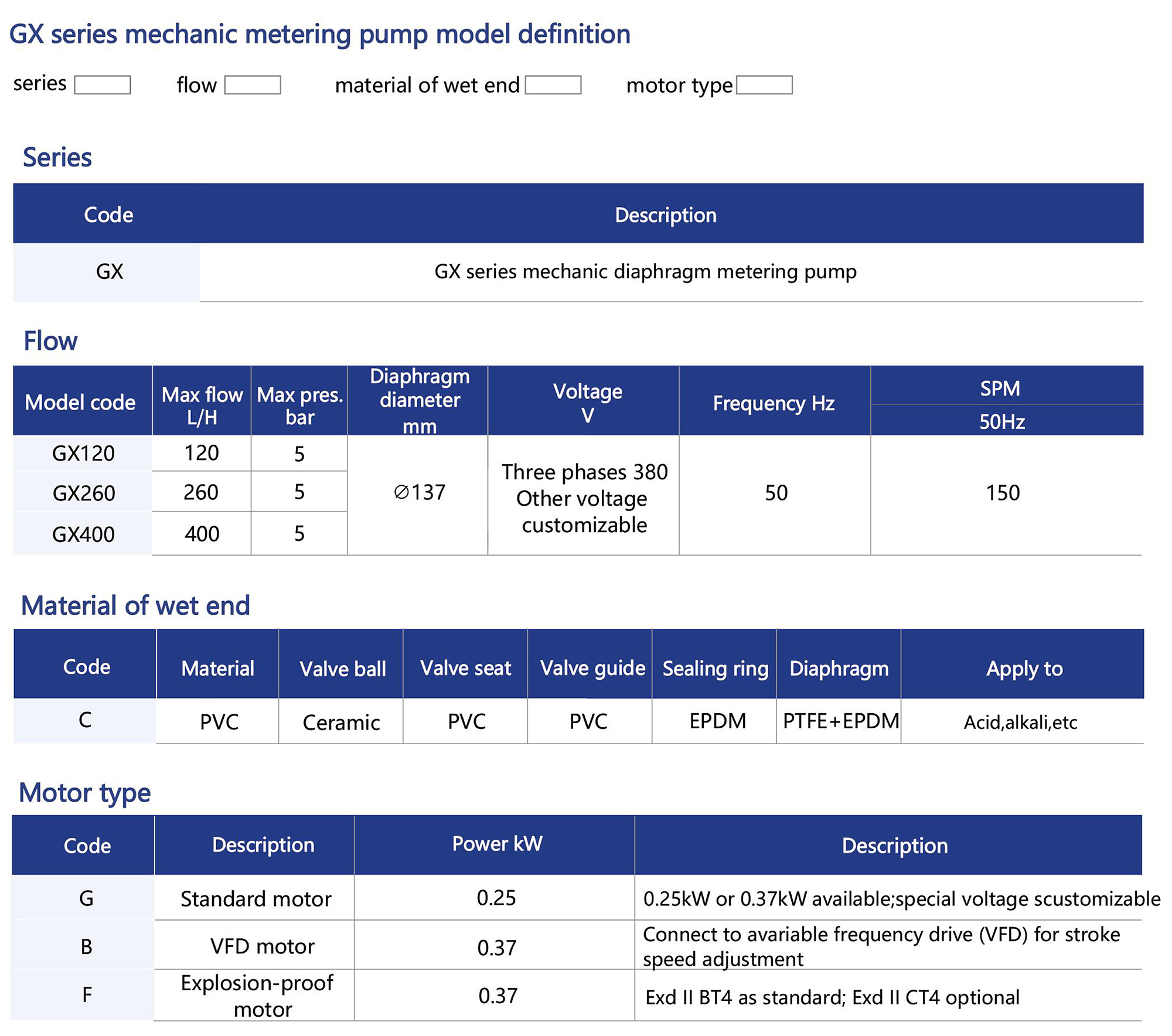This screenshot has width=1172, height=1036.
Task: Select 'GX series mechanic diaphragm metering pump' description
Action: tap(645, 272)
